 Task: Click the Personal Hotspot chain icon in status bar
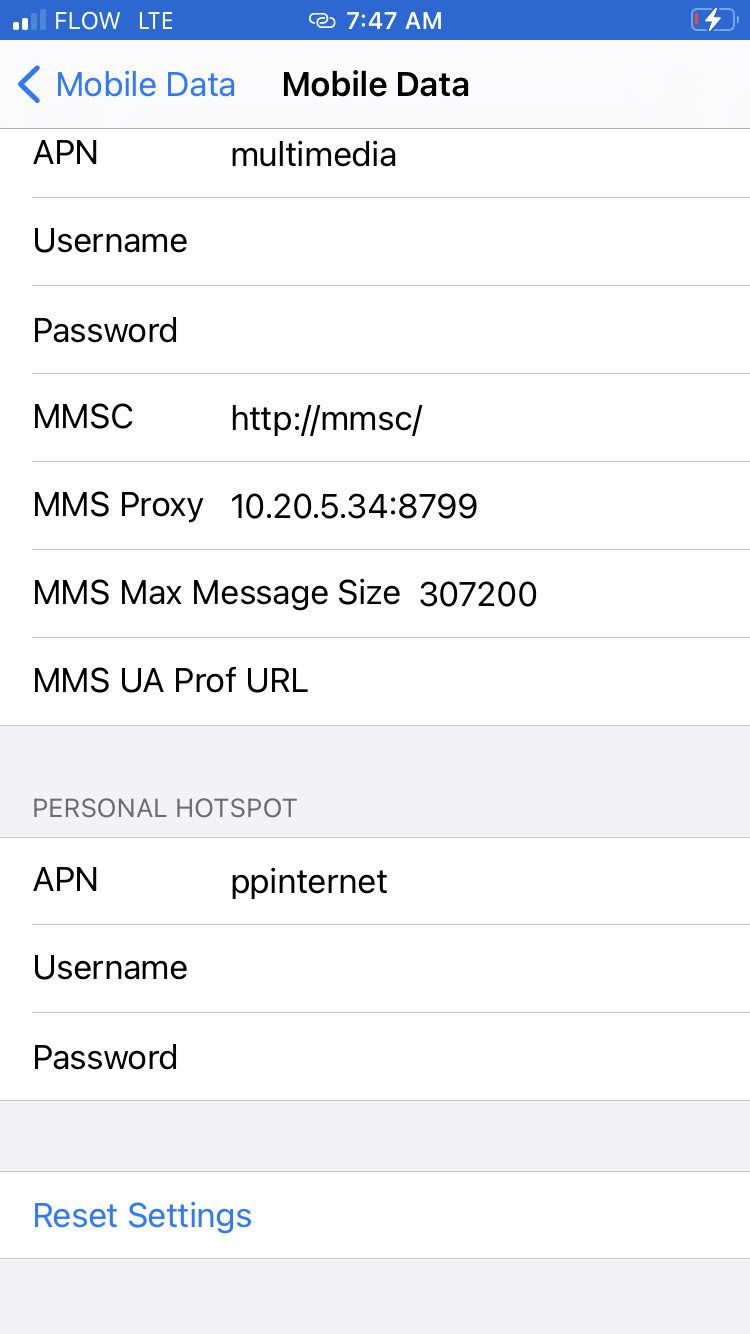coord(322,20)
